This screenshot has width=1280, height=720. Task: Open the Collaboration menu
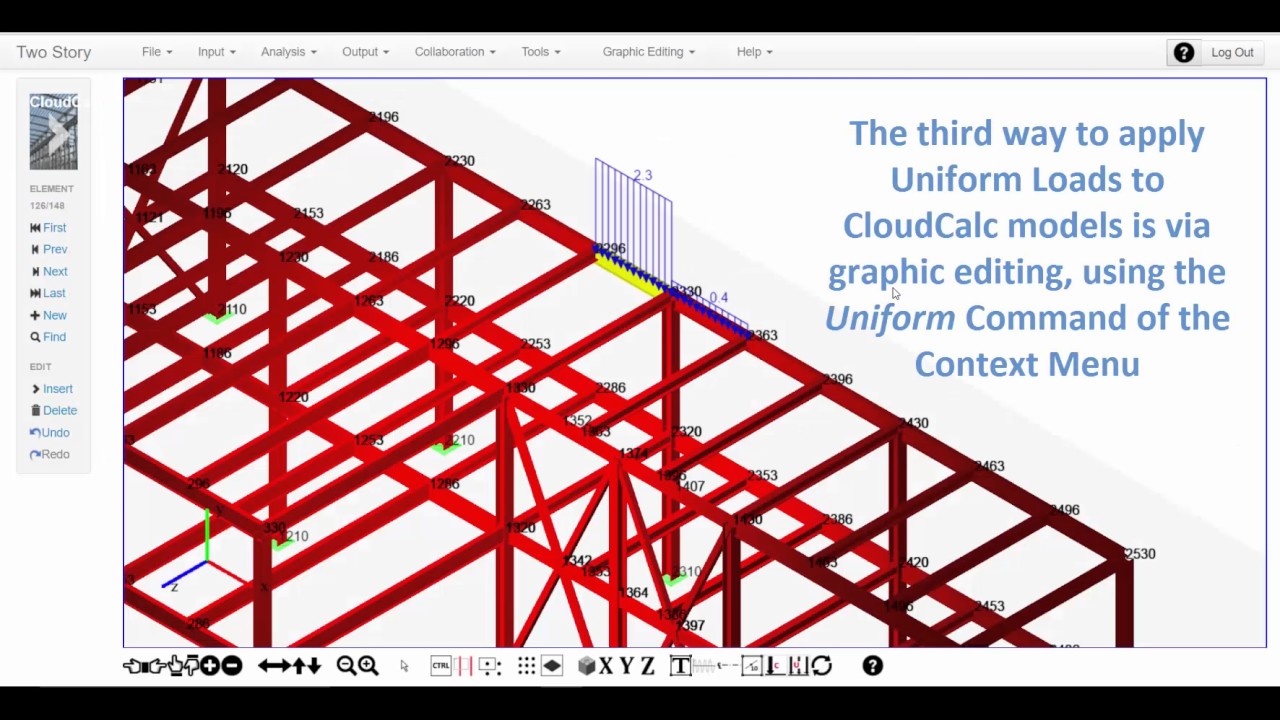click(x=455, y=52)
